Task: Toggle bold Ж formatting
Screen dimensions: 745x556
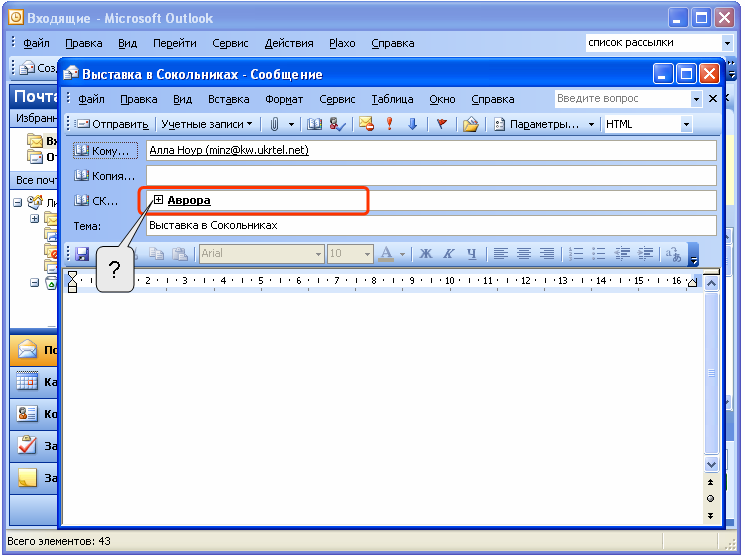Action: coord(426,254)
